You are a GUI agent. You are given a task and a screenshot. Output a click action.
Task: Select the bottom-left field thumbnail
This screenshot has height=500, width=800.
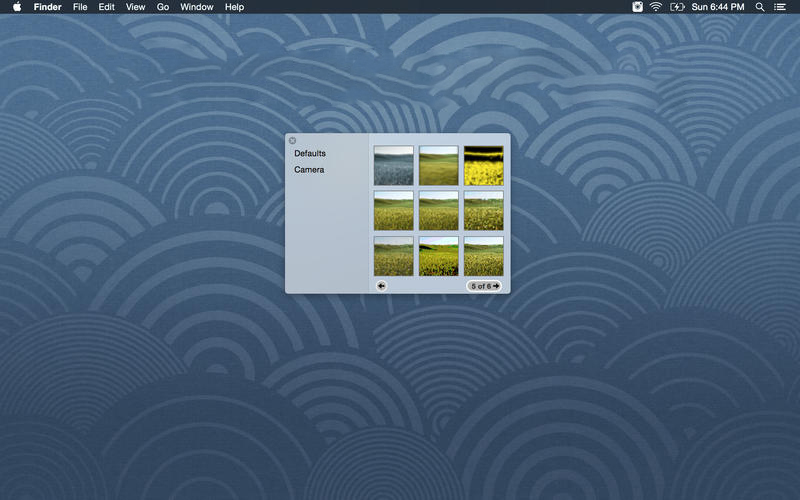(393, 255)
